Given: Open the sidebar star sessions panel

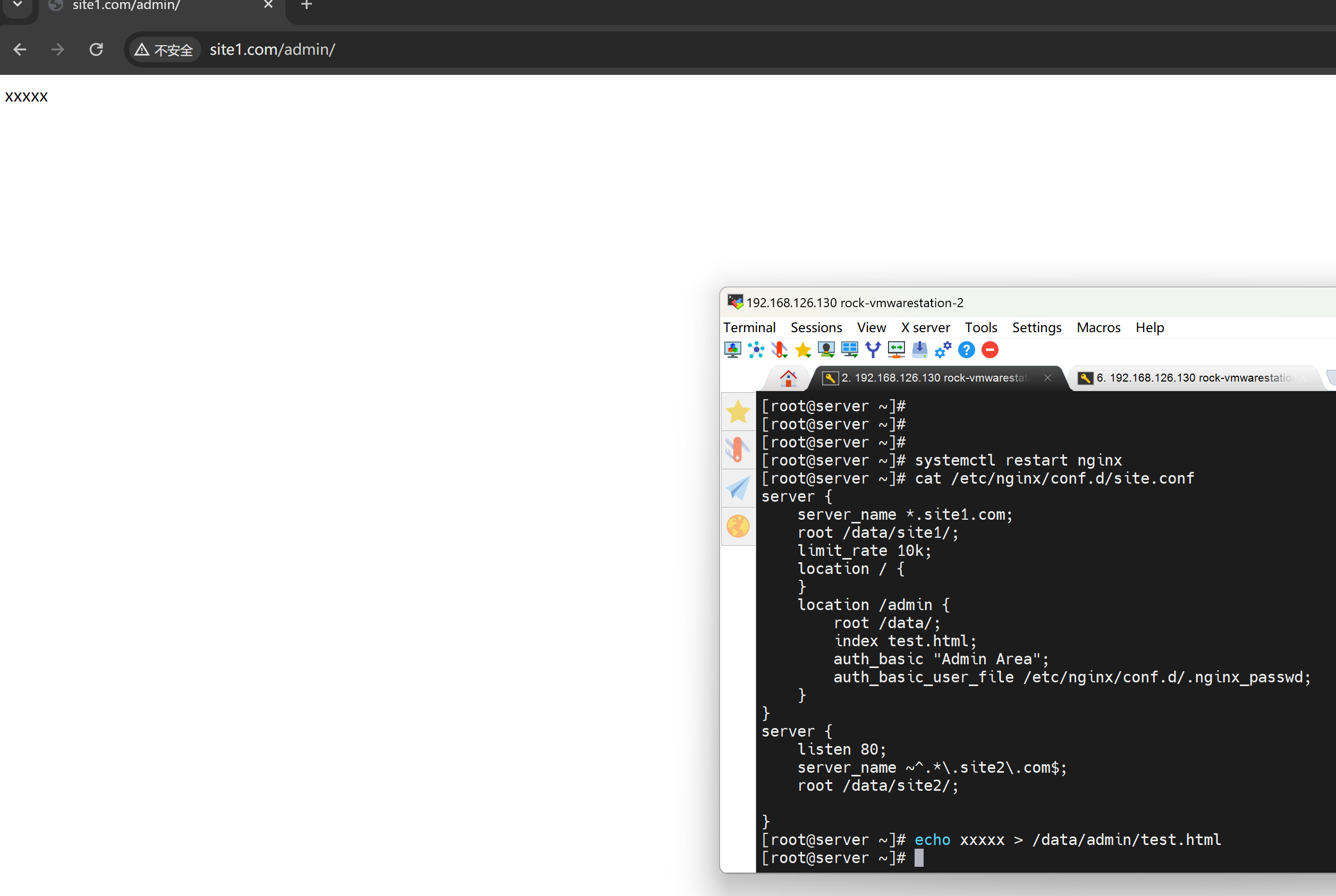Looking at the screenshot, I should coord(738,411).
